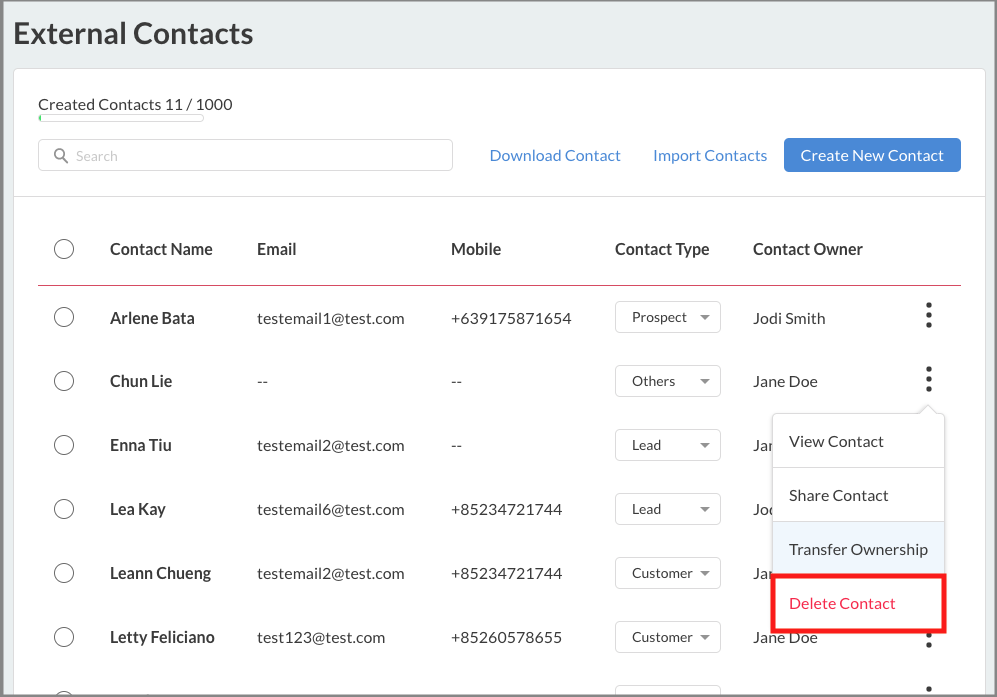Open the Prospect contact type dropdown for Arlene Bata
This screenshot has height=697, width=997.
pos(668,317)
